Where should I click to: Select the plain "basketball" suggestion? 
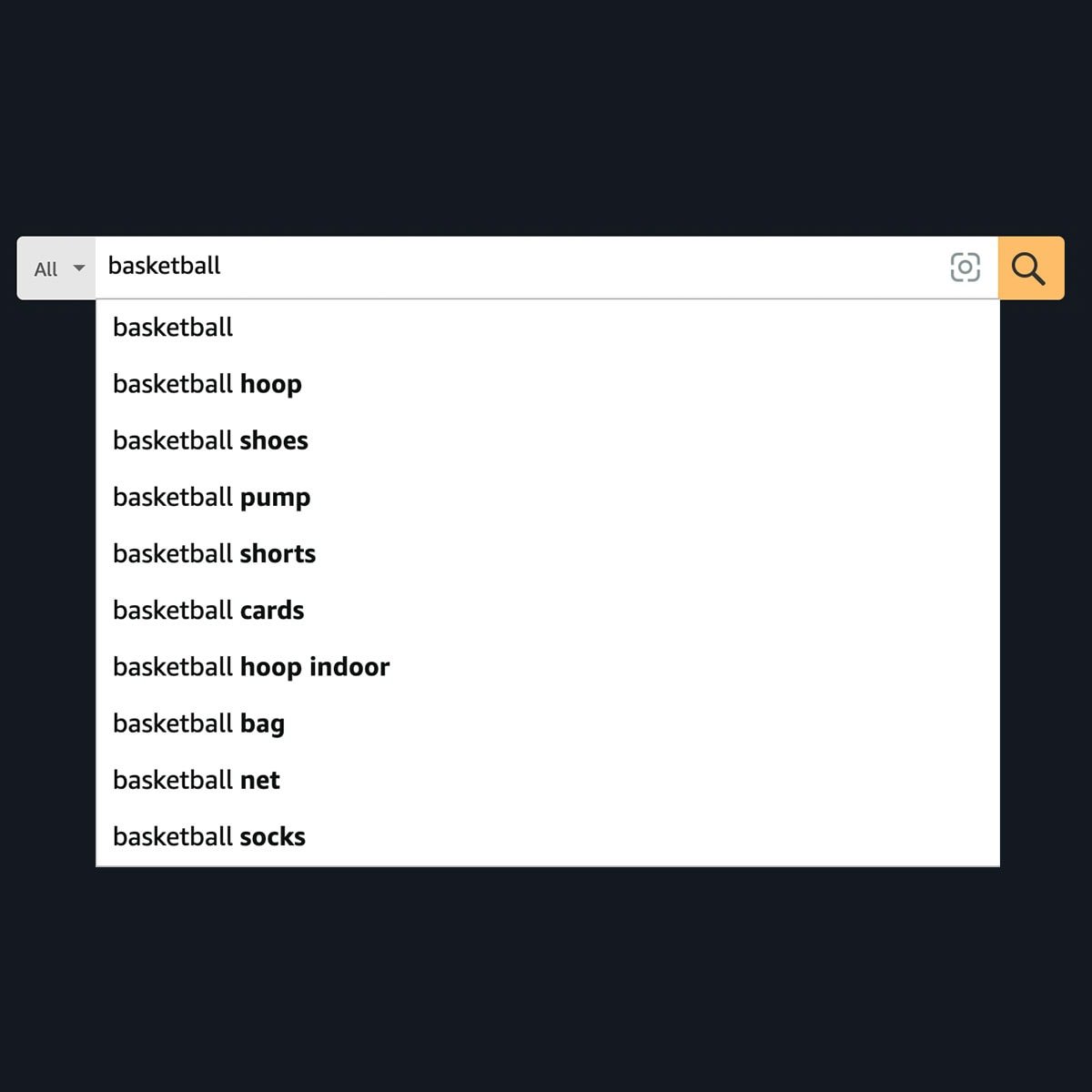(x=173, y=328)
